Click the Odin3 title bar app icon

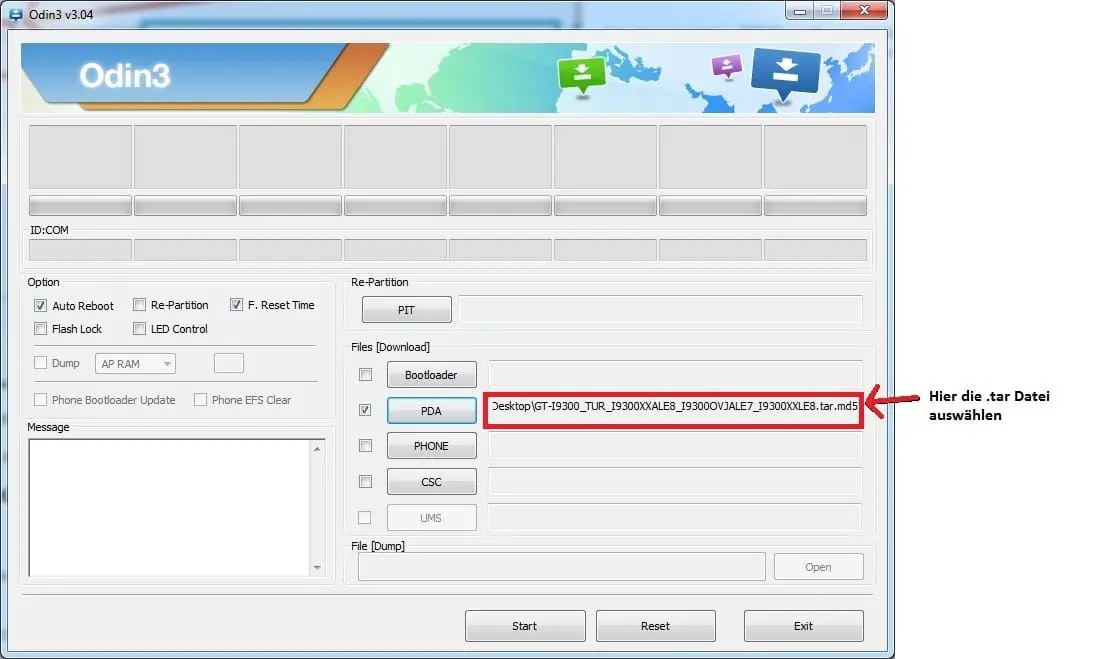[15, 14]
